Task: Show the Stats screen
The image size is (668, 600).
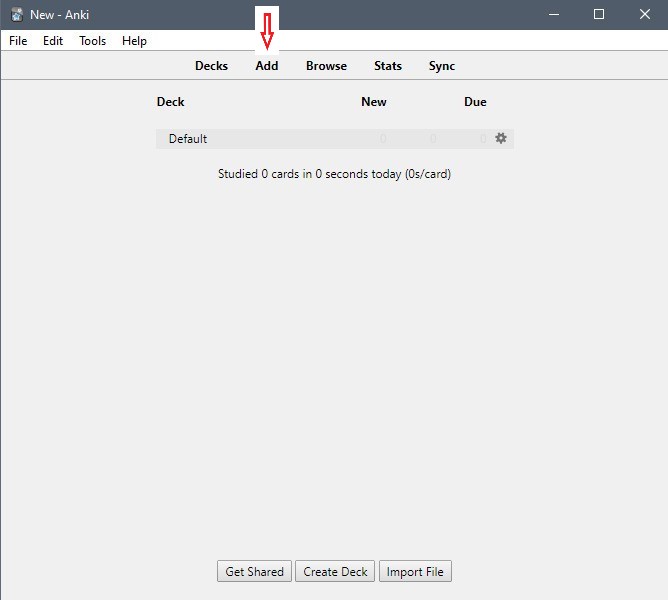Action: point(388,66)
